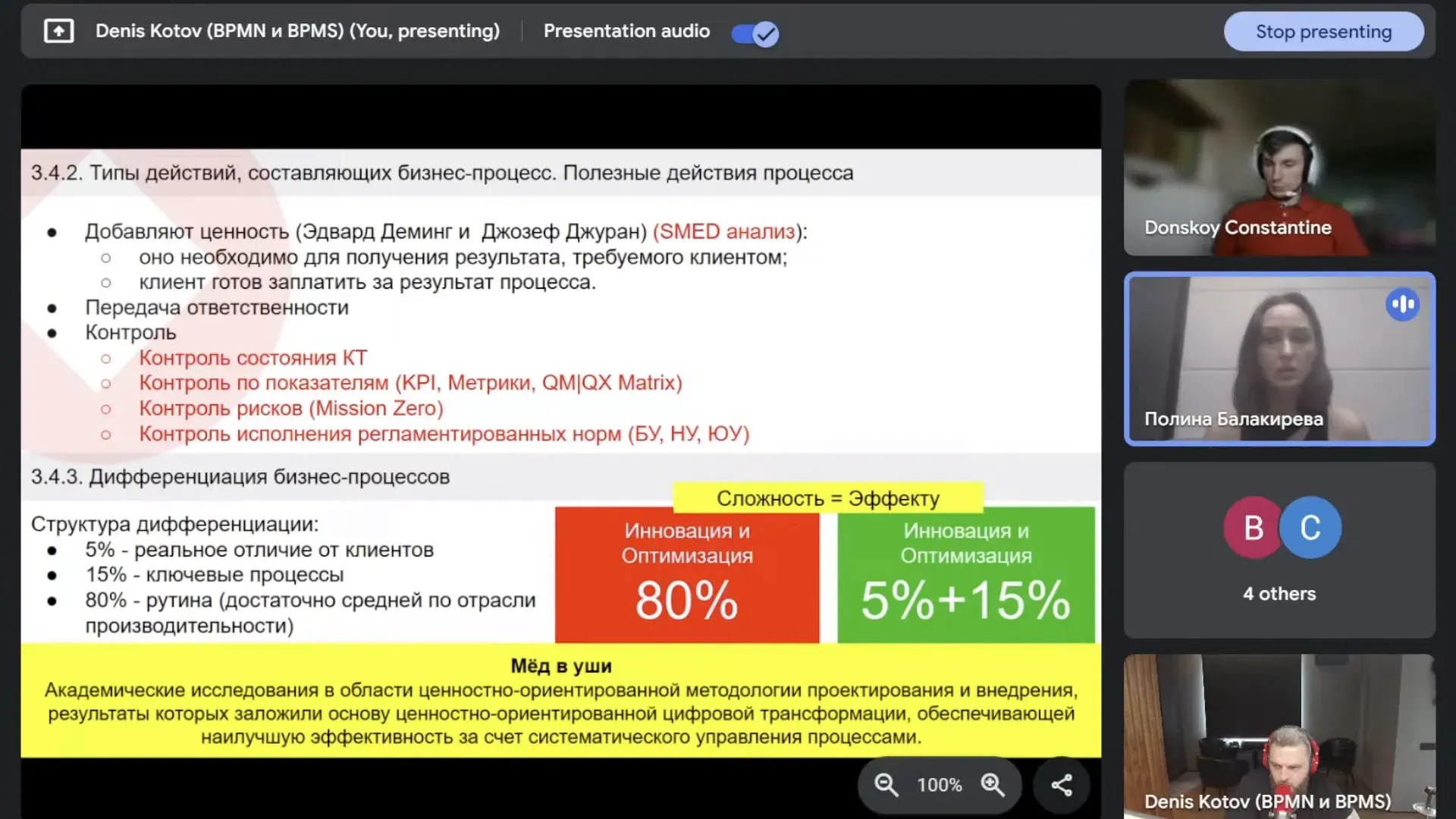Click Denis Kotov presenter name label

click(x=297, y=31)
